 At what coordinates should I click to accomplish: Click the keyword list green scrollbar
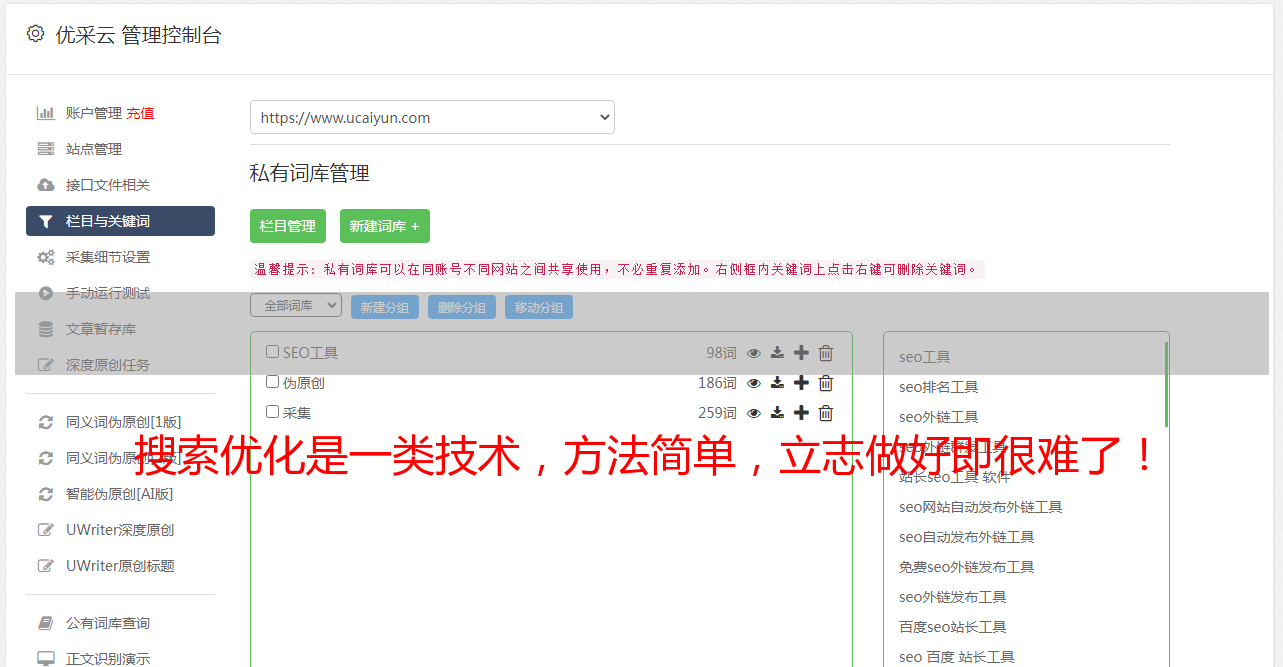point(1166,384)
